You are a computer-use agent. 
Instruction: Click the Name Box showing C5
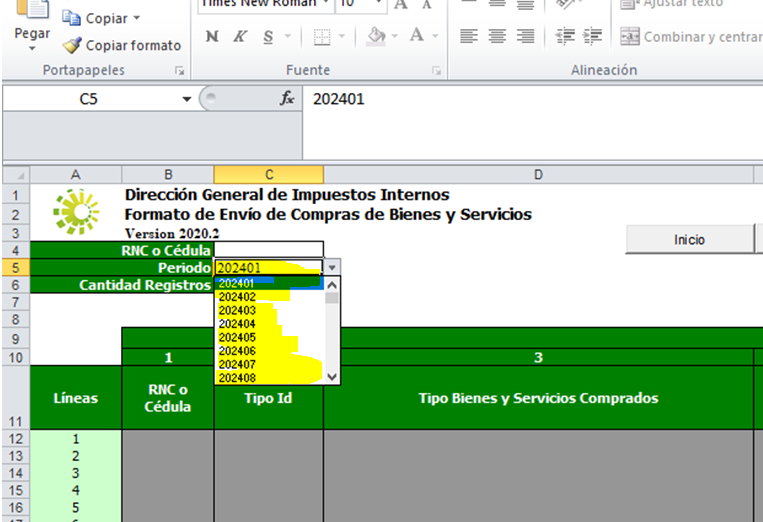coord(89,99)
